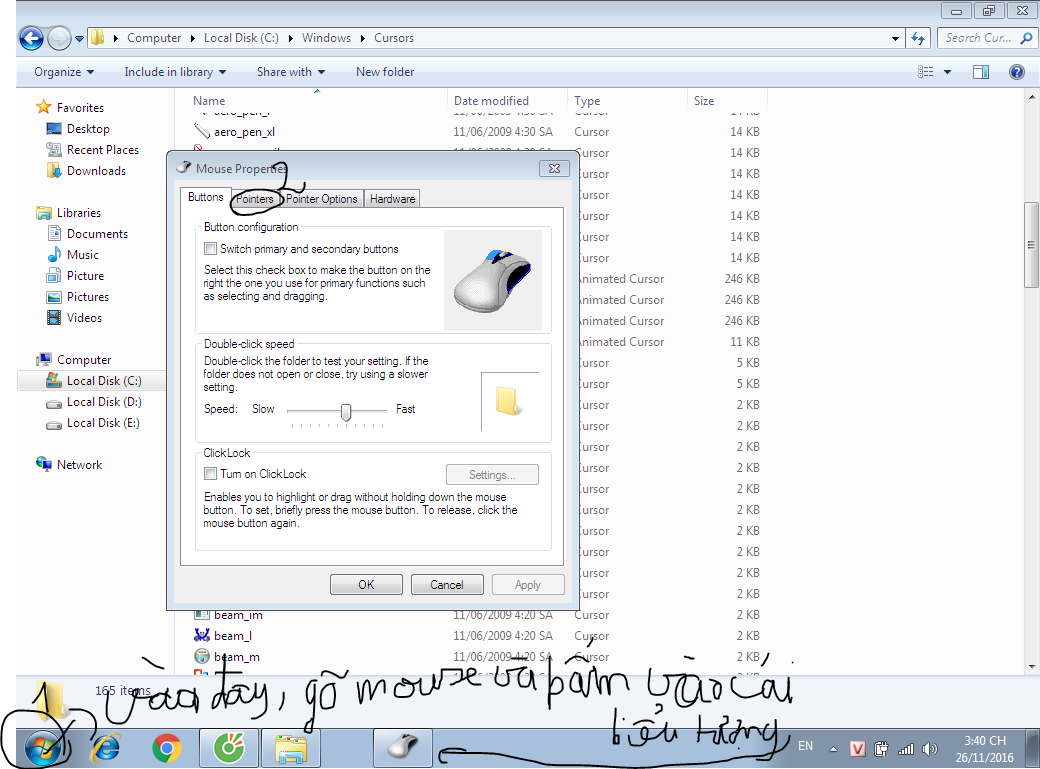Expand the Organize dropdown menu
Screen dimensions: 1040x769
click(x=64, y=72)
